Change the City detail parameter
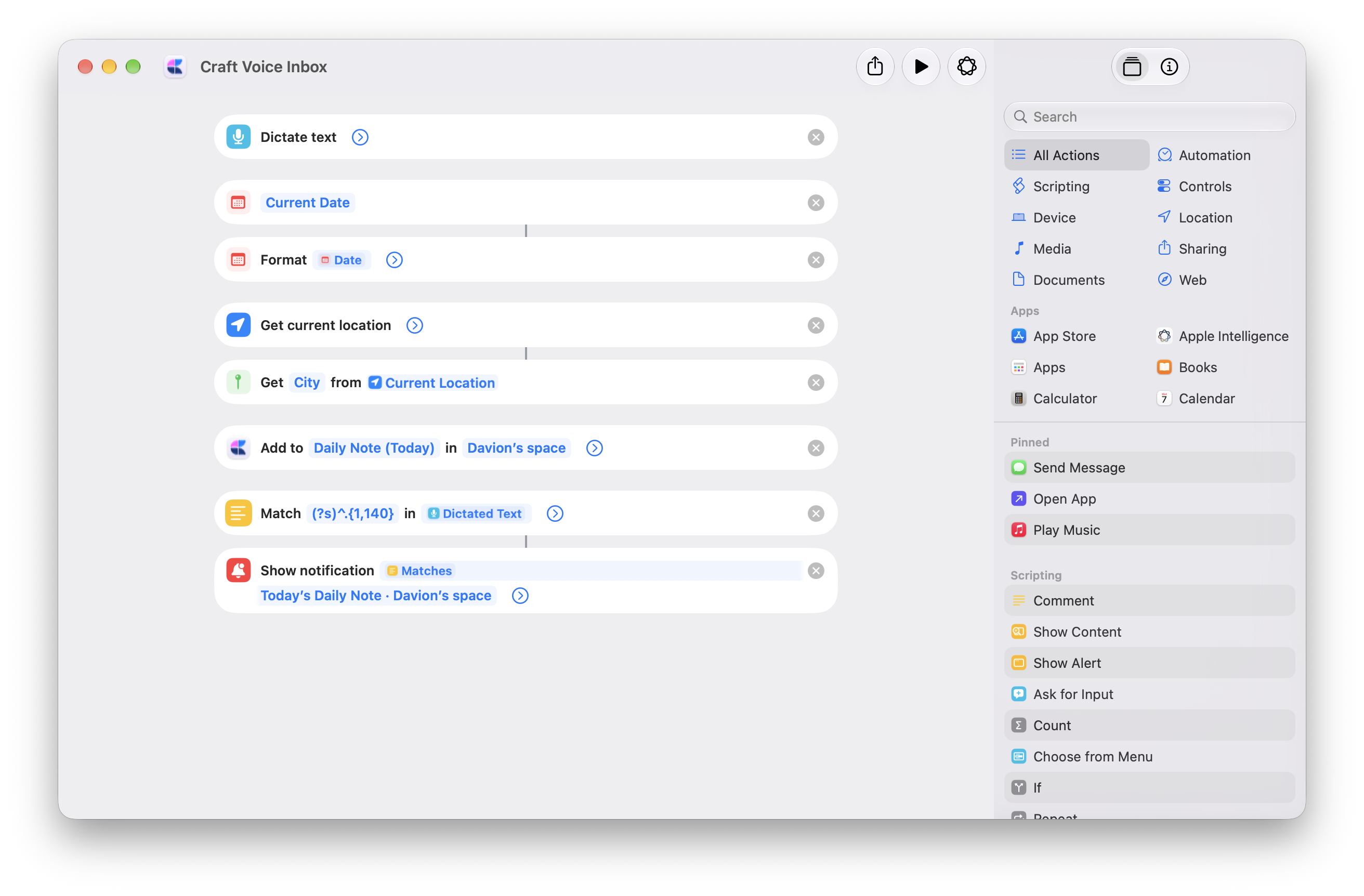1364x896 pixels. coord(307,382)
